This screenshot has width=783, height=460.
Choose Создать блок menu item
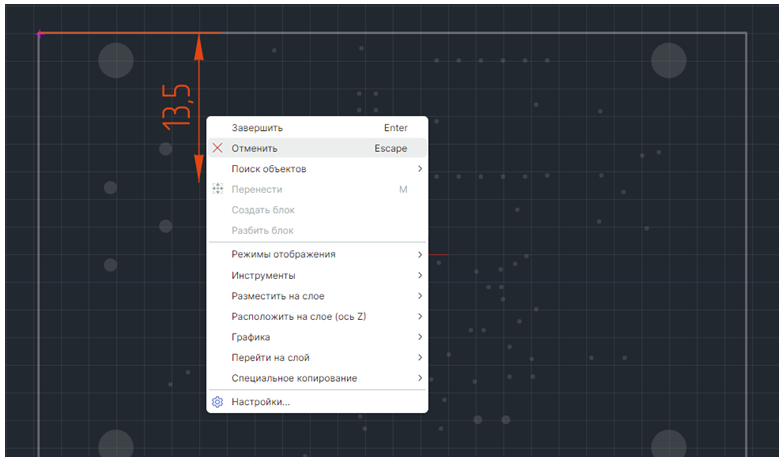tap(317, 210)
